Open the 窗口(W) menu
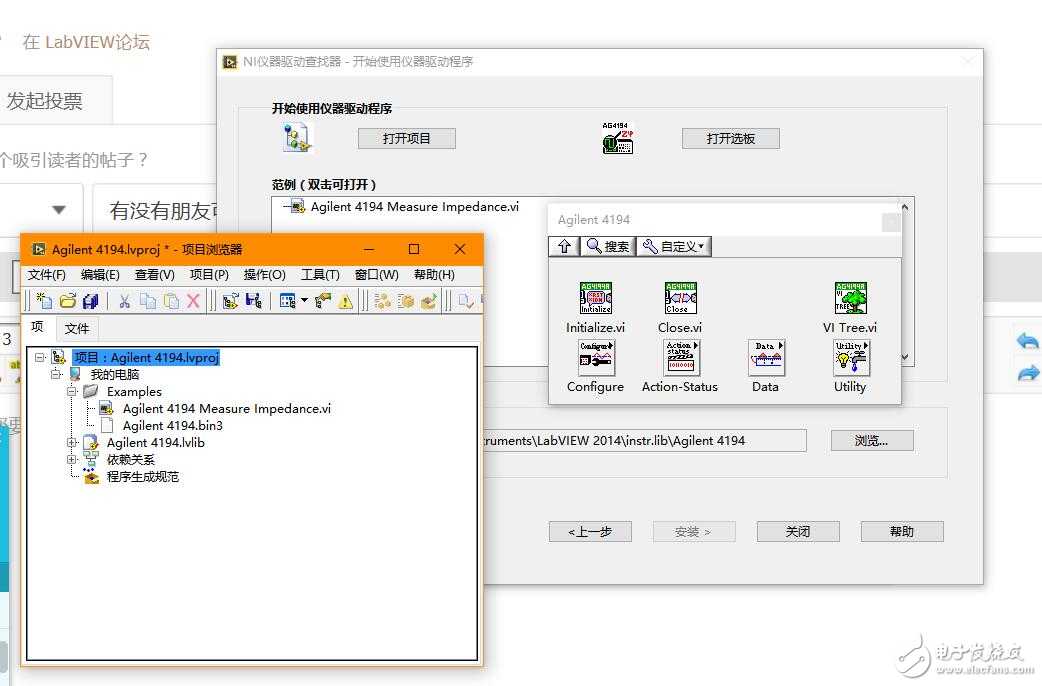Viewport: 1042px width, 686px height. click(x=377, y=275)
